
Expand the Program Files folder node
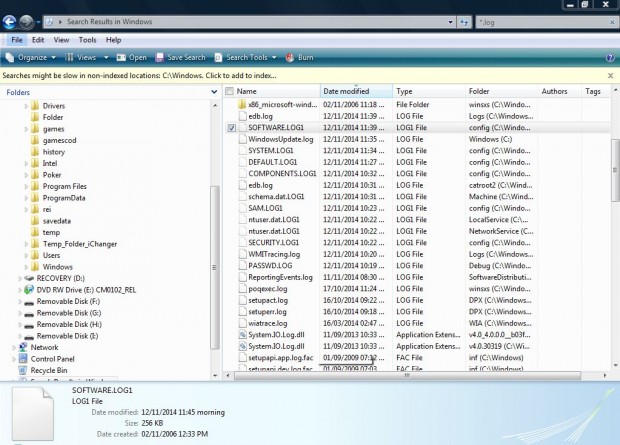click(x=26, y=186)
